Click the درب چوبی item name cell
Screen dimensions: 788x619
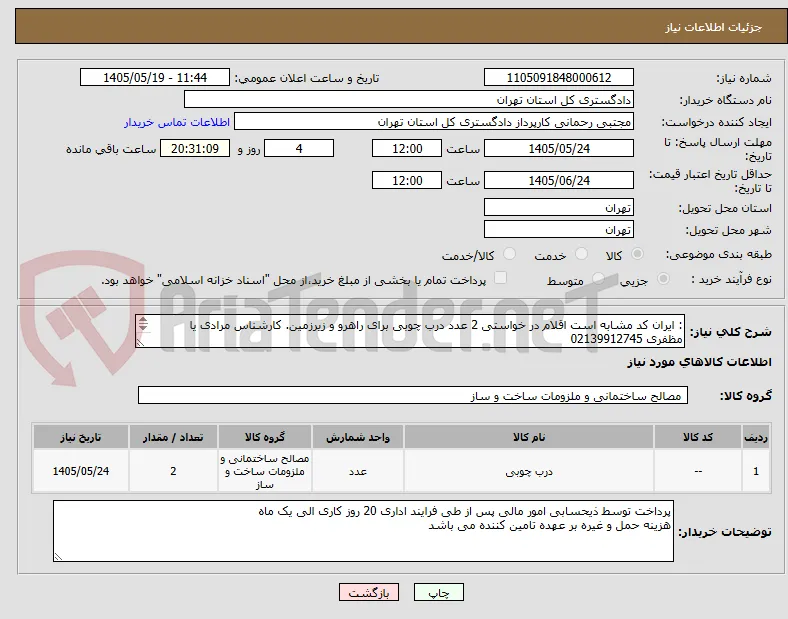(x=529, y=471)
